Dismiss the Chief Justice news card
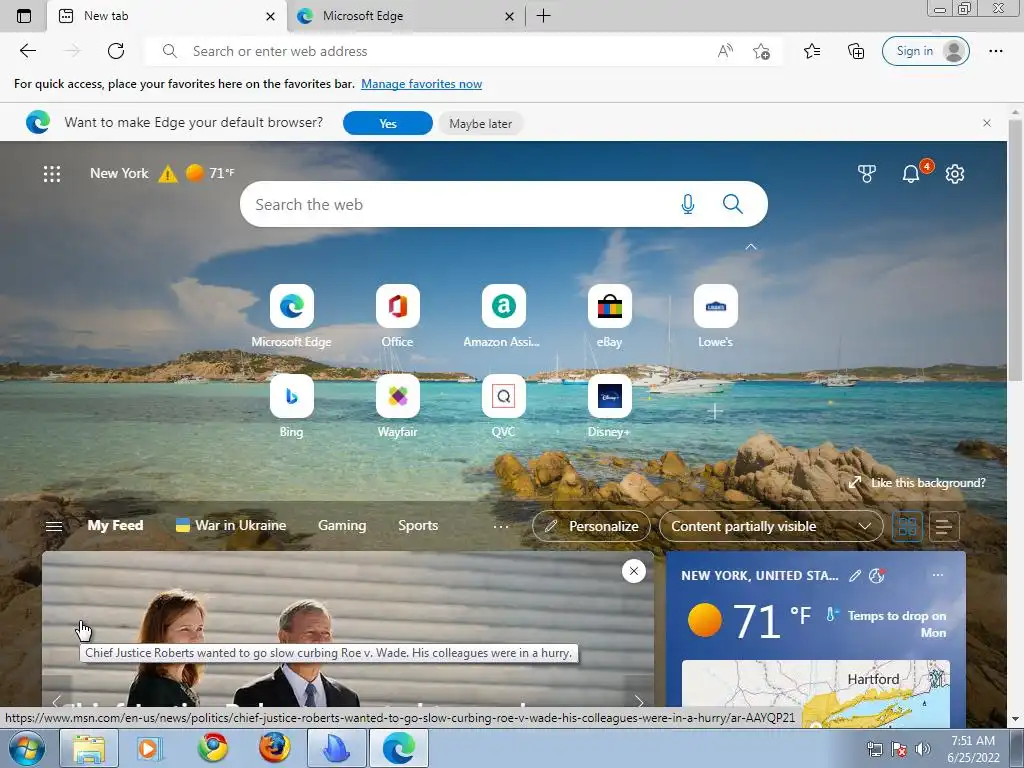Image resolution: width=1024 pixels, height=768 pixels. [633, 571]
